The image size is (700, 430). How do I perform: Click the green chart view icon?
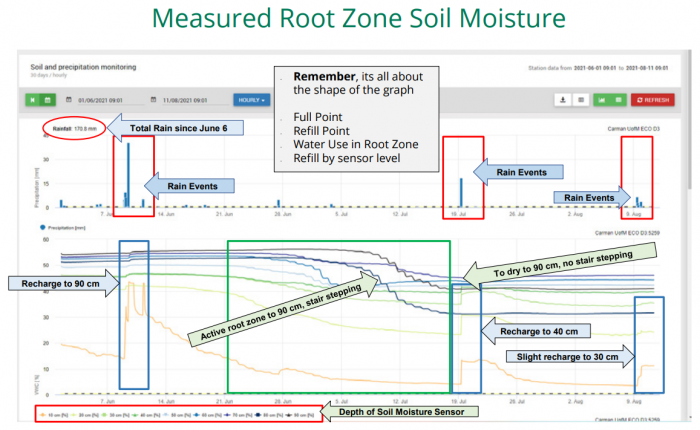coord(602,100)
